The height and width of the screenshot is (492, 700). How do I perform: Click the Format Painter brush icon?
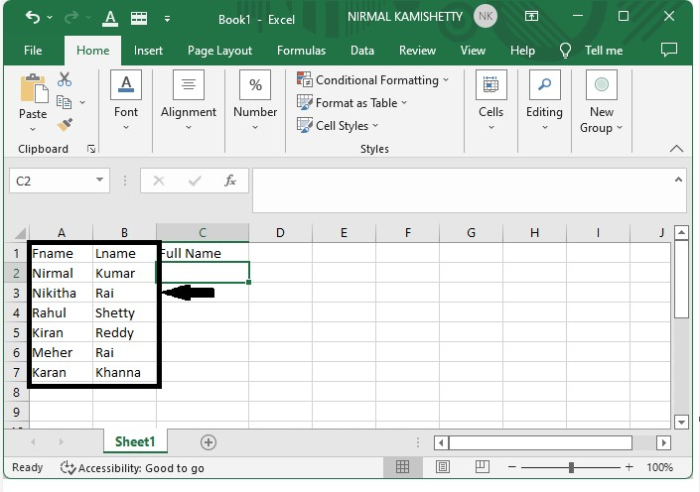tap(65, 125)
